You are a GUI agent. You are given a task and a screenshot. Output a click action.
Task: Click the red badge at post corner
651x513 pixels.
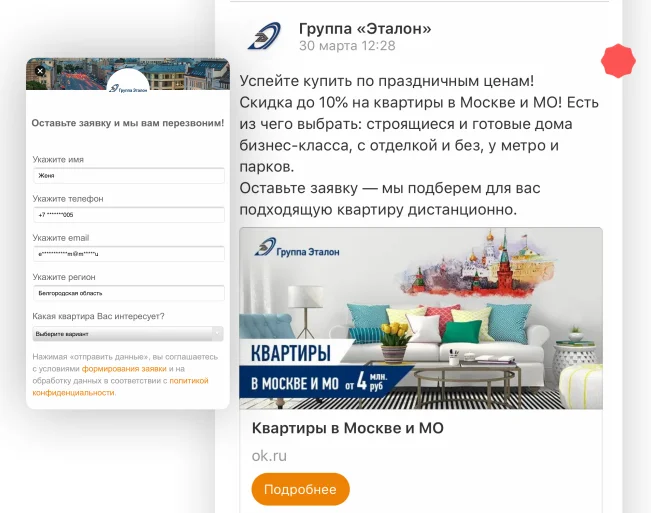(618, 61)
